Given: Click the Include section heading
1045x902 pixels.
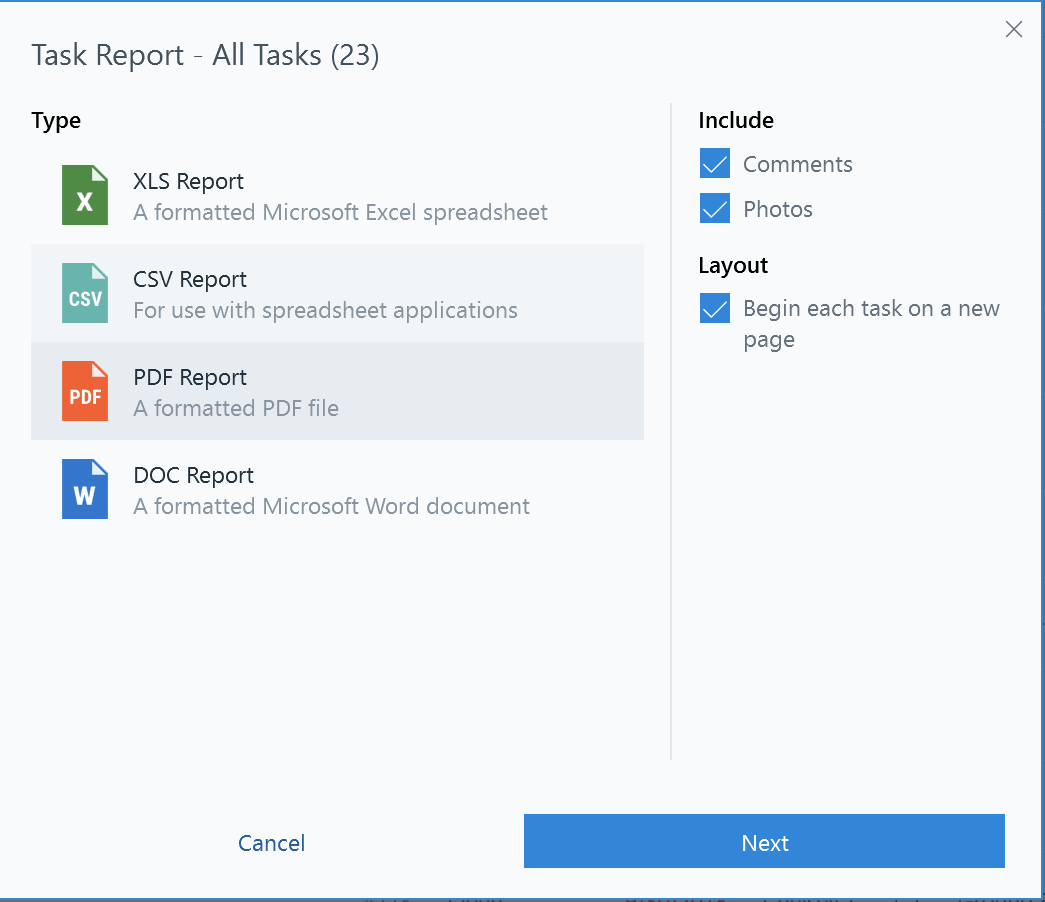Looking at the screenshot, I should [736, 120].
